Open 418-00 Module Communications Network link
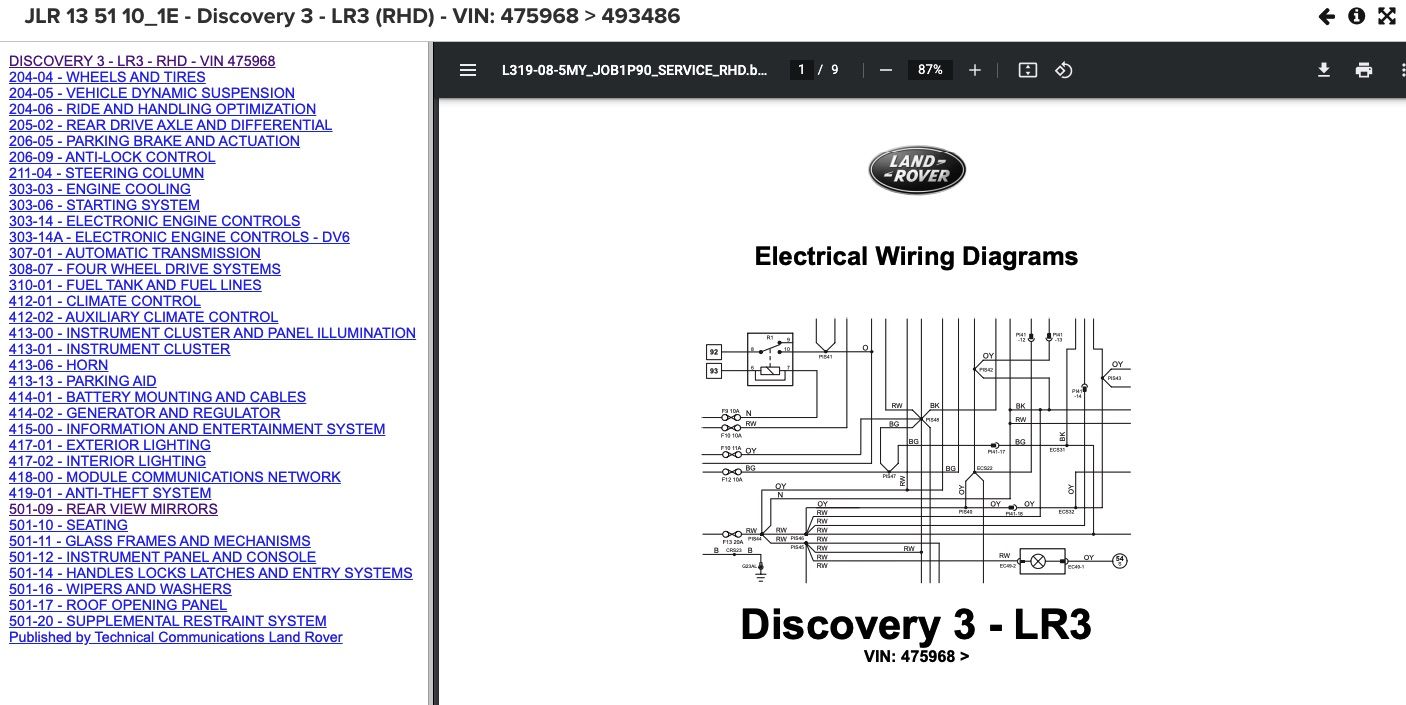Viewport: 1406px width, 705px height. [x=175, y=477]
